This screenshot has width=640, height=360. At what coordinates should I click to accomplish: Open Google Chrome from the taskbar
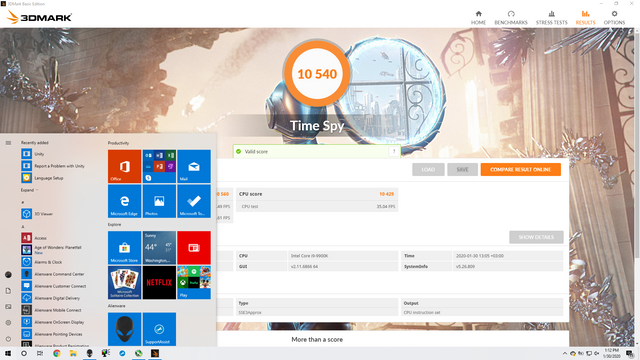(x=57, y=353)
